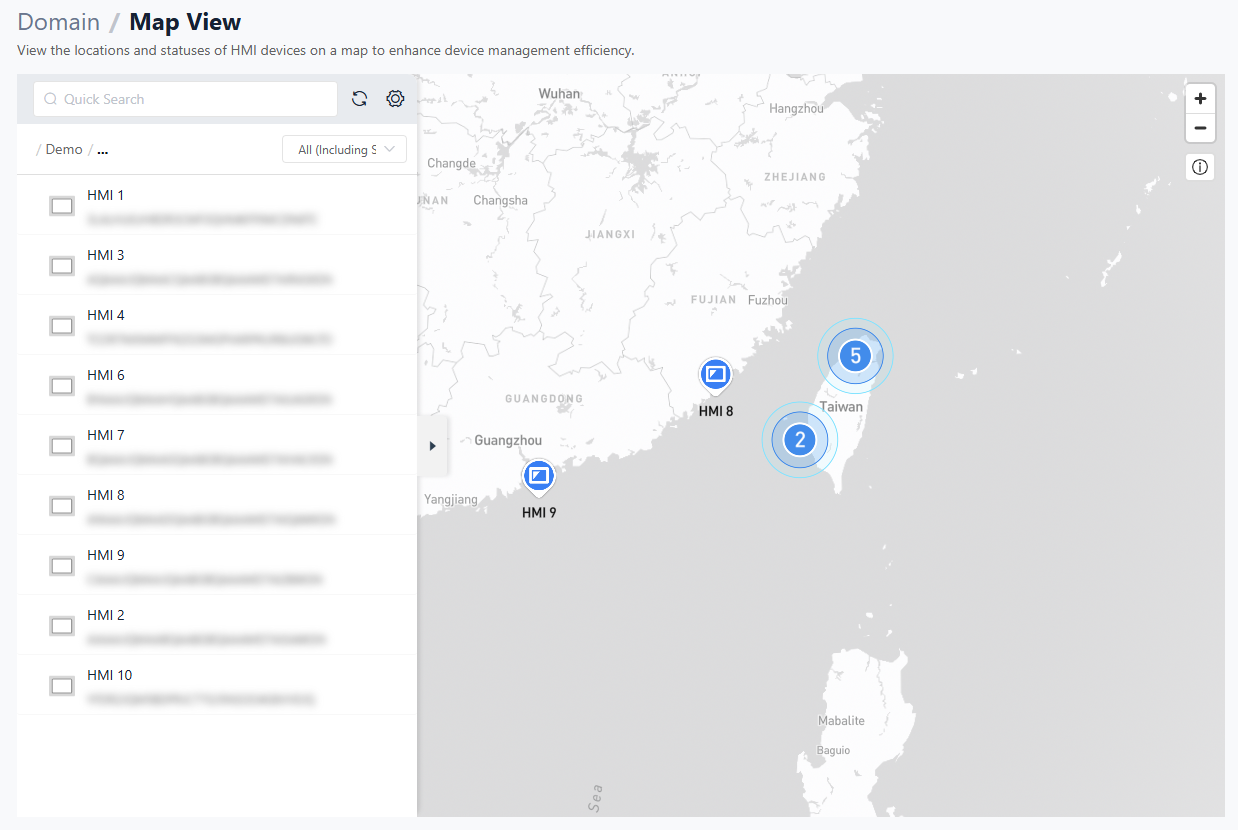Viewport: 1238px width, 830px height.
Task: Expand the ellipsis in breadcrumb path
Action: tap(103, 150)
